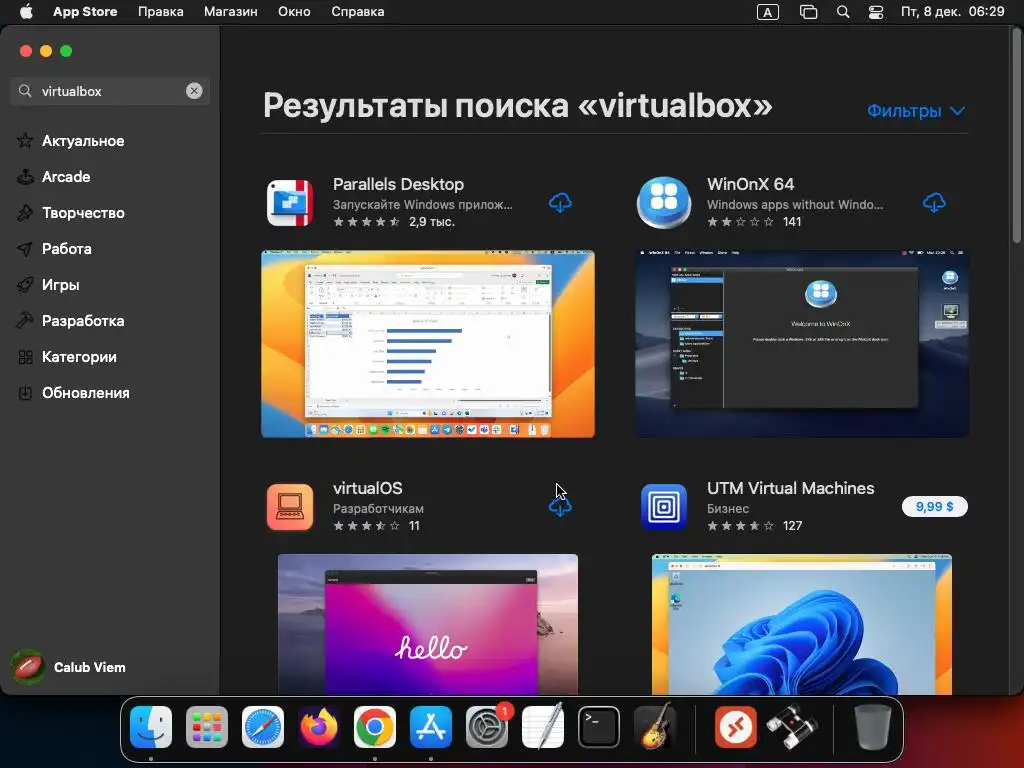The image size is (1024, 768).
Task: Open the Parallels Desktop app icon
Action: pos(289,203)
